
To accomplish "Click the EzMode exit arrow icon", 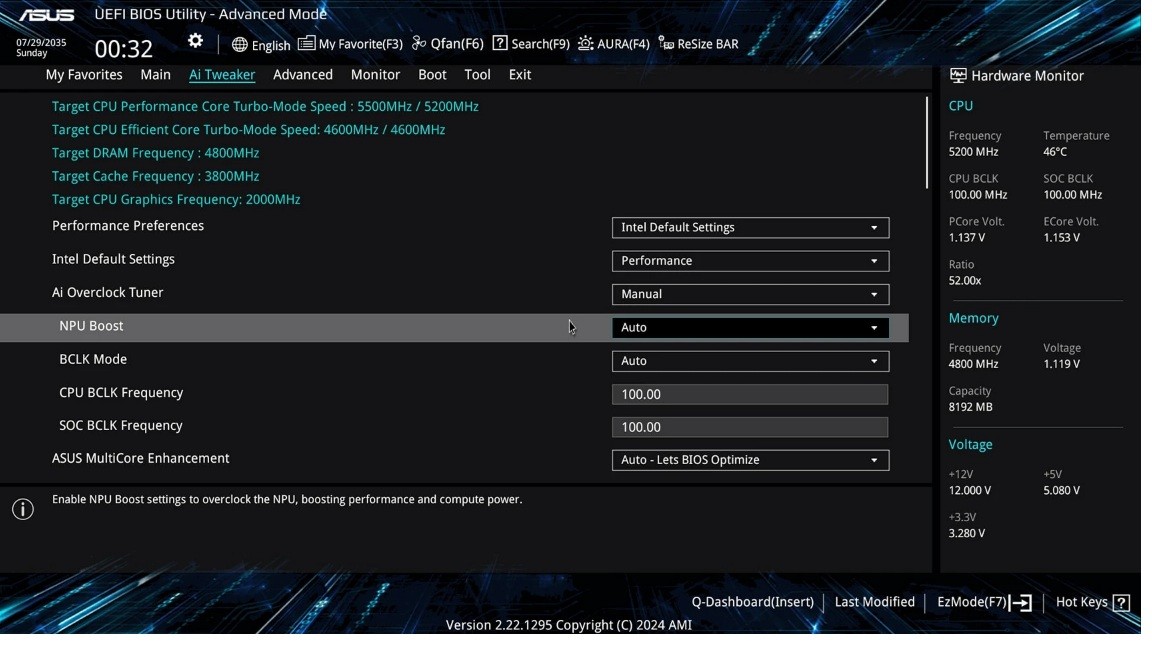I will [1020, 603].
